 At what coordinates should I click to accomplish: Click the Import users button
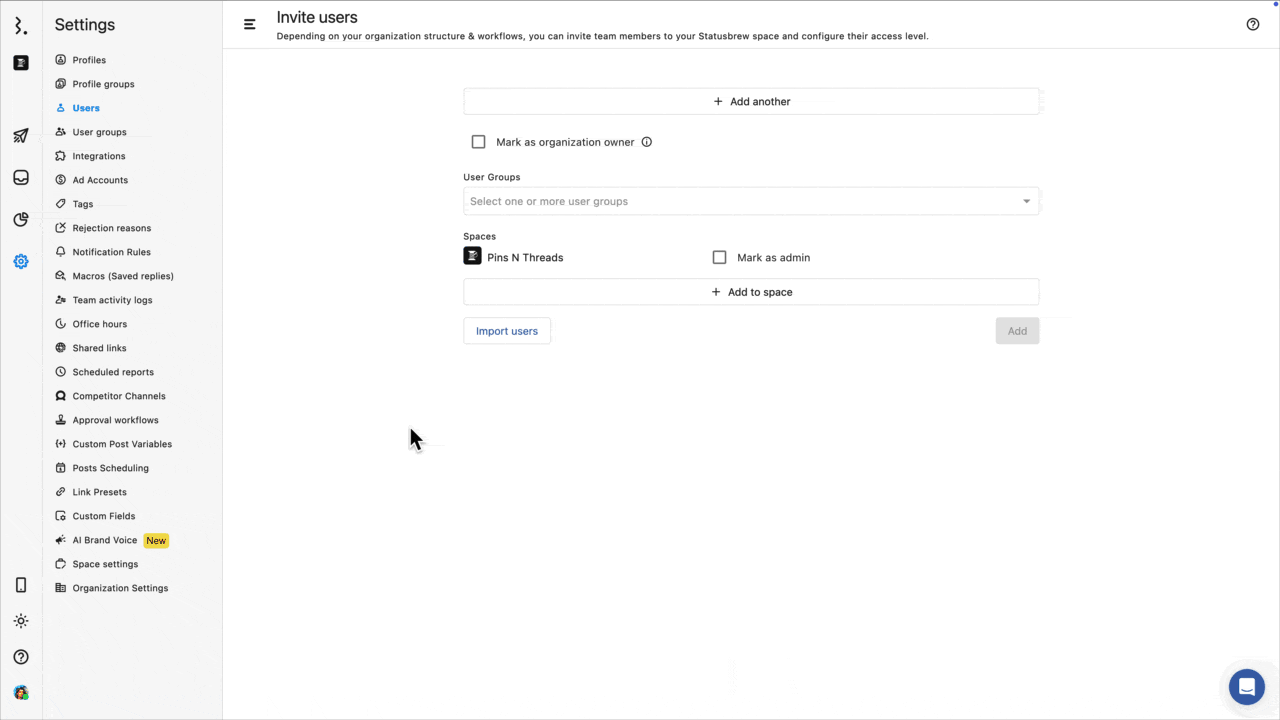[x=507, y=331]
